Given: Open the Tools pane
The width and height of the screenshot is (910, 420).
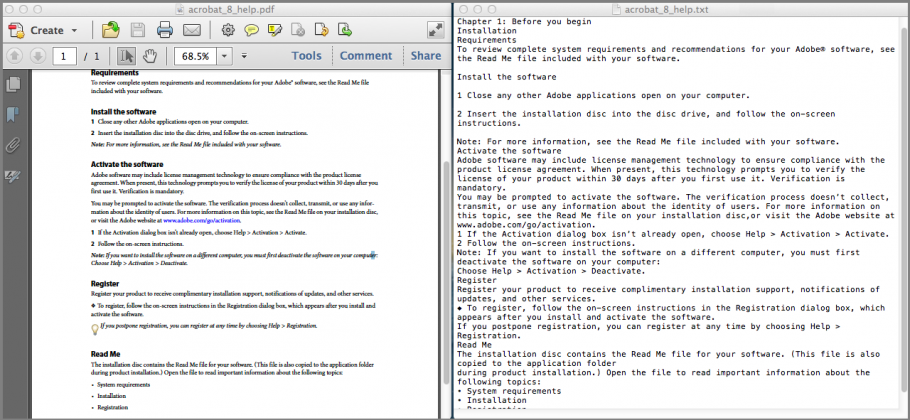Looking at the screenshot, I should [306, 56].
